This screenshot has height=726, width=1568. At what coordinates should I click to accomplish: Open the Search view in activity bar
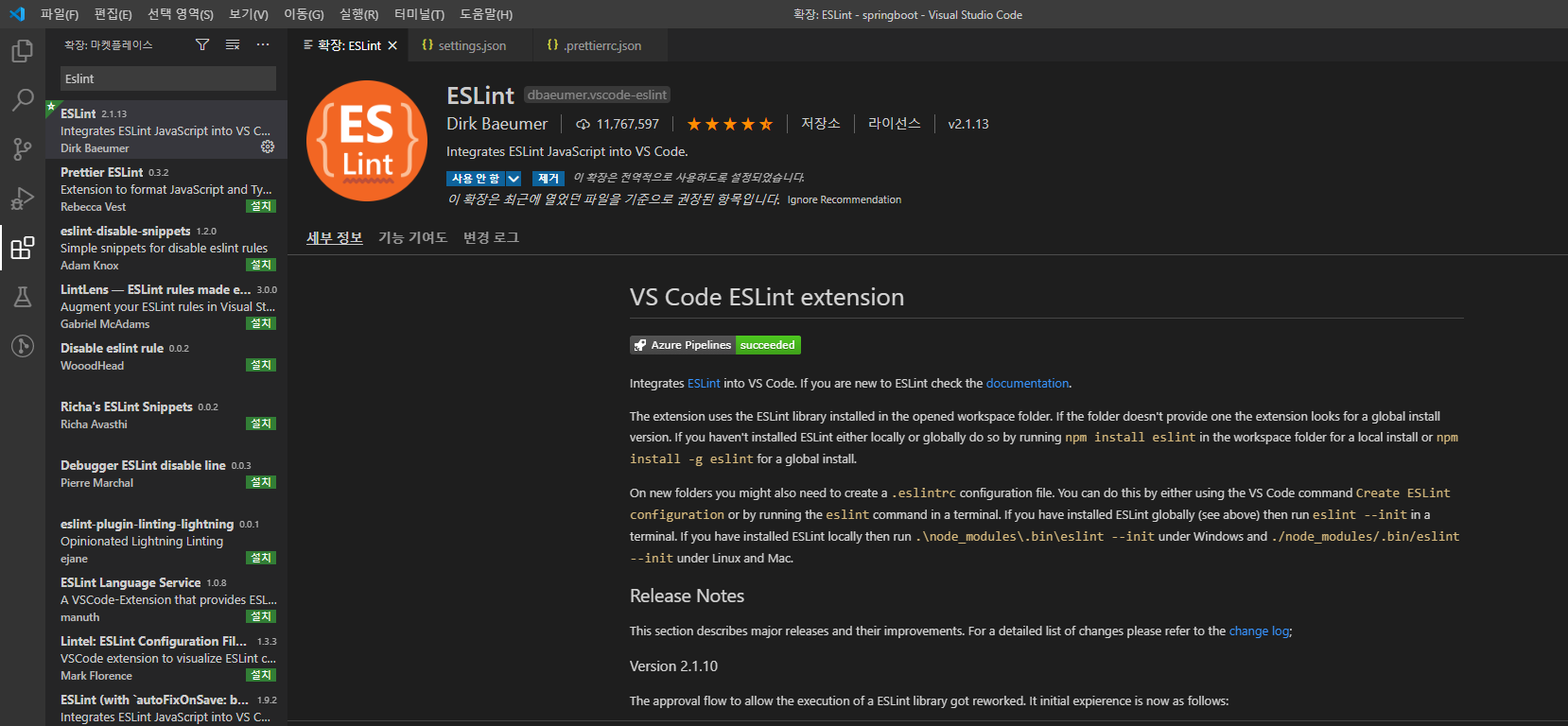[x=23, y=99]
